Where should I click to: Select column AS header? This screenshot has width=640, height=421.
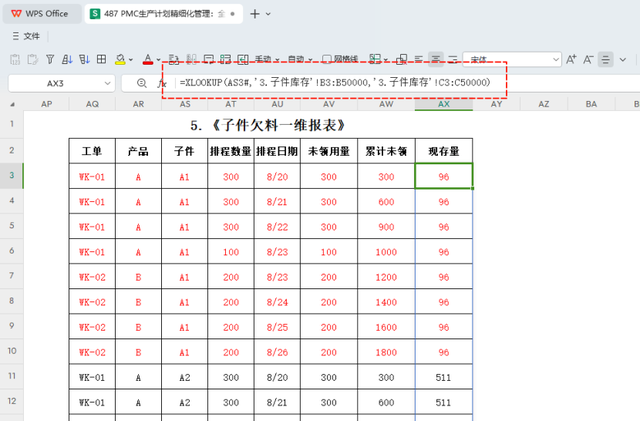[x=185, y=104]
